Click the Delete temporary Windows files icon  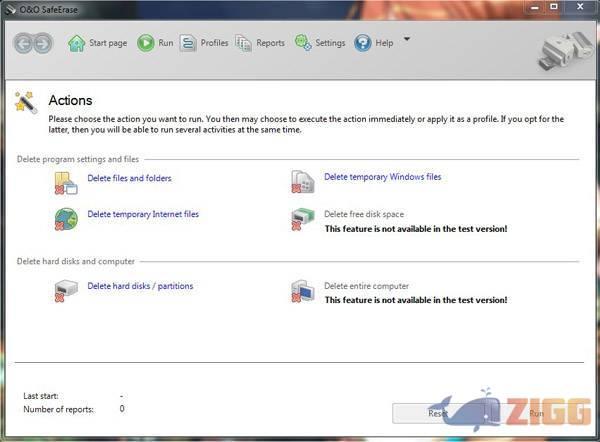click(302, 181)
